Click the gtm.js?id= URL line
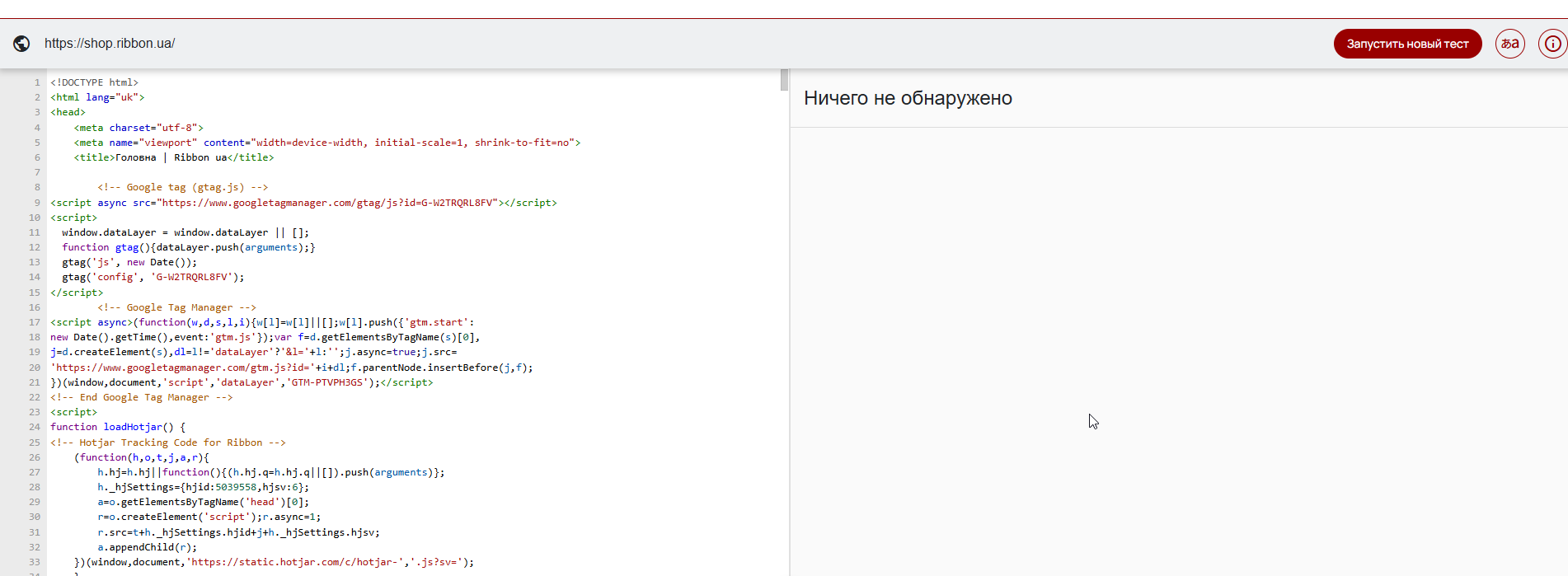This screenshot has height=576, width=1568. [292, 368]
